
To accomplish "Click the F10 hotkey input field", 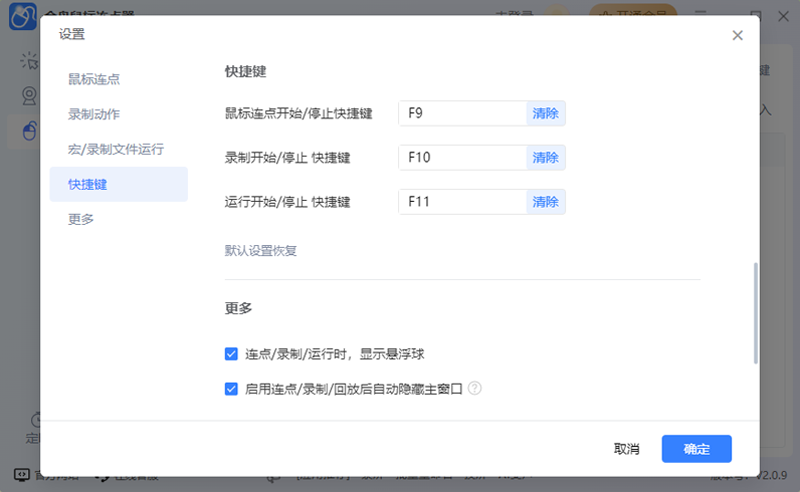I will [x=462, y=158].
